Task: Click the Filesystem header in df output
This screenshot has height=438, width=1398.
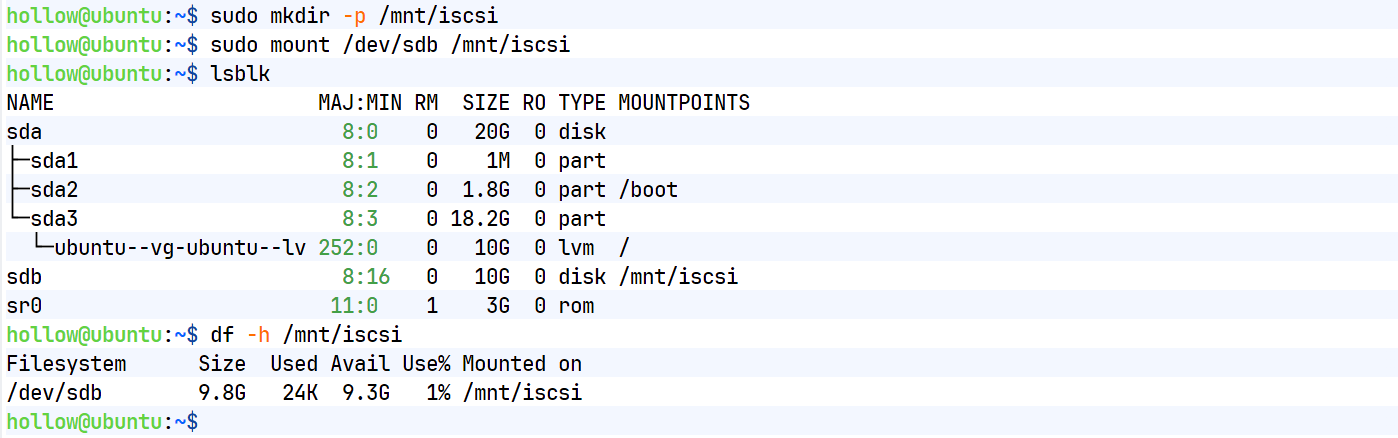Action: [x=66, y=364]
